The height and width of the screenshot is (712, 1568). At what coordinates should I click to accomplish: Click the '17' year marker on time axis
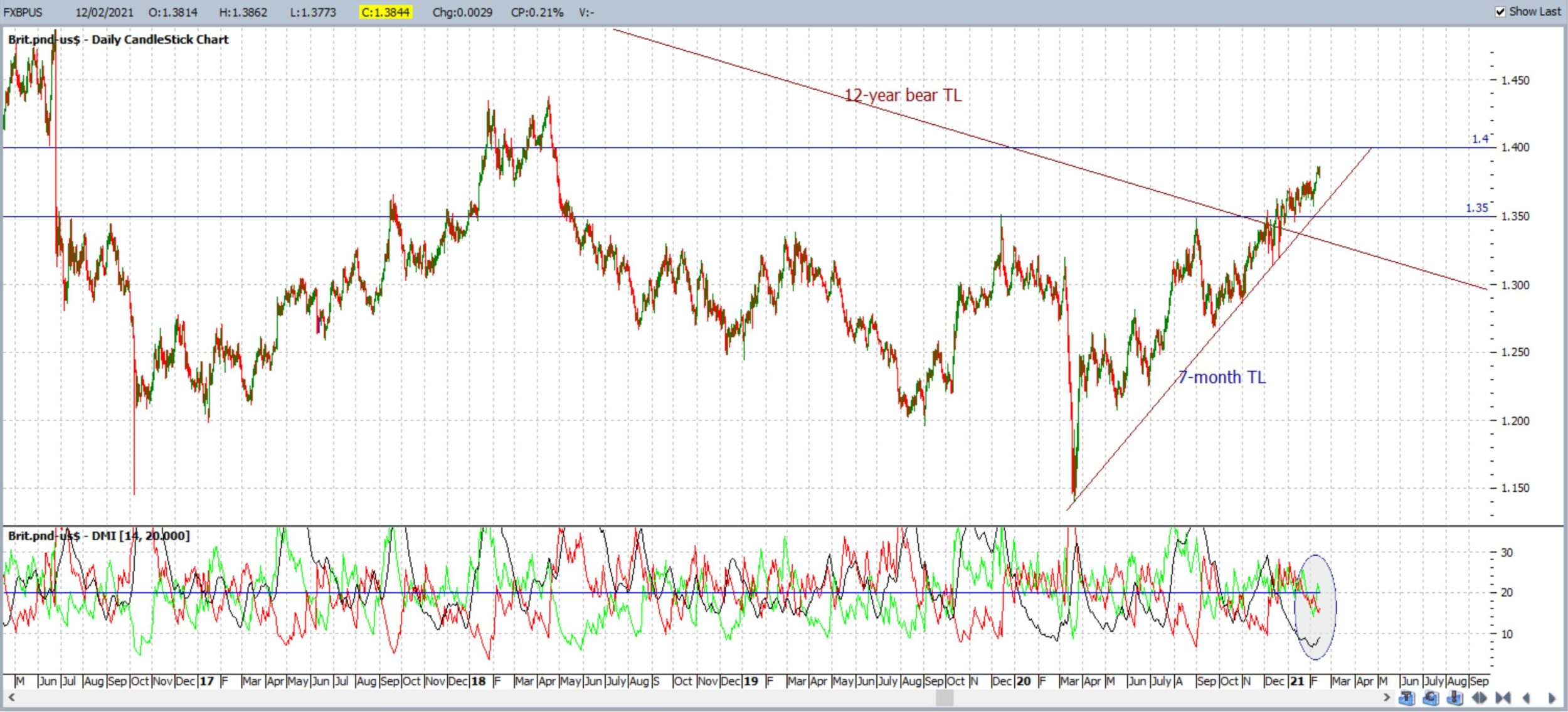coord(207,681)
